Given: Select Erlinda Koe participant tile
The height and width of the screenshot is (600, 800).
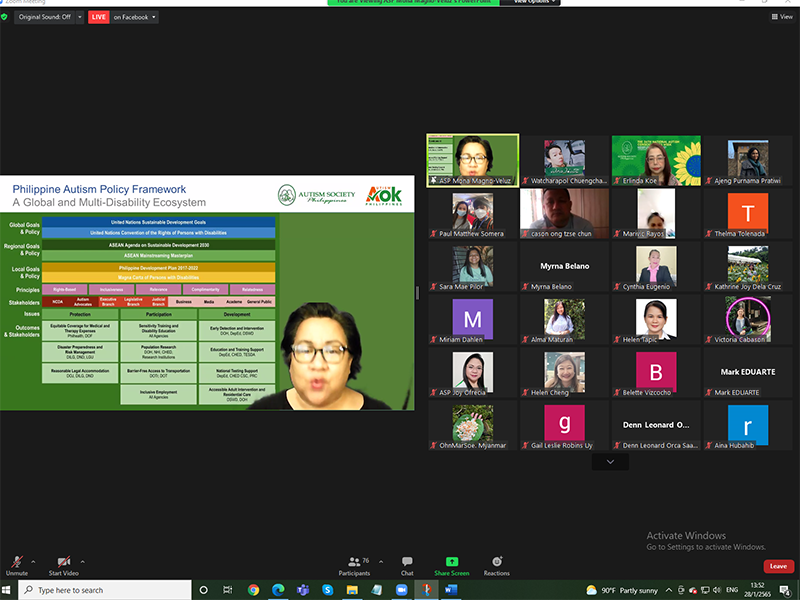Looking at the screenshot, I should coord(656,161).
